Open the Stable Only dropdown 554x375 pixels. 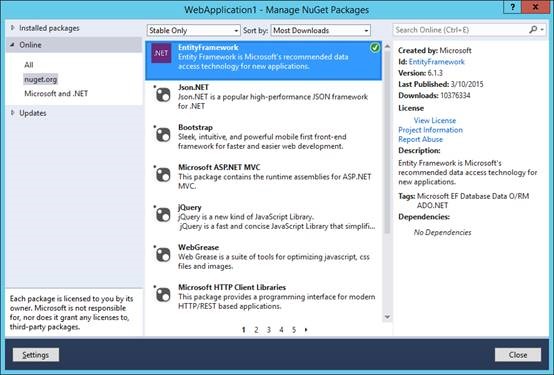coord(193,30)
